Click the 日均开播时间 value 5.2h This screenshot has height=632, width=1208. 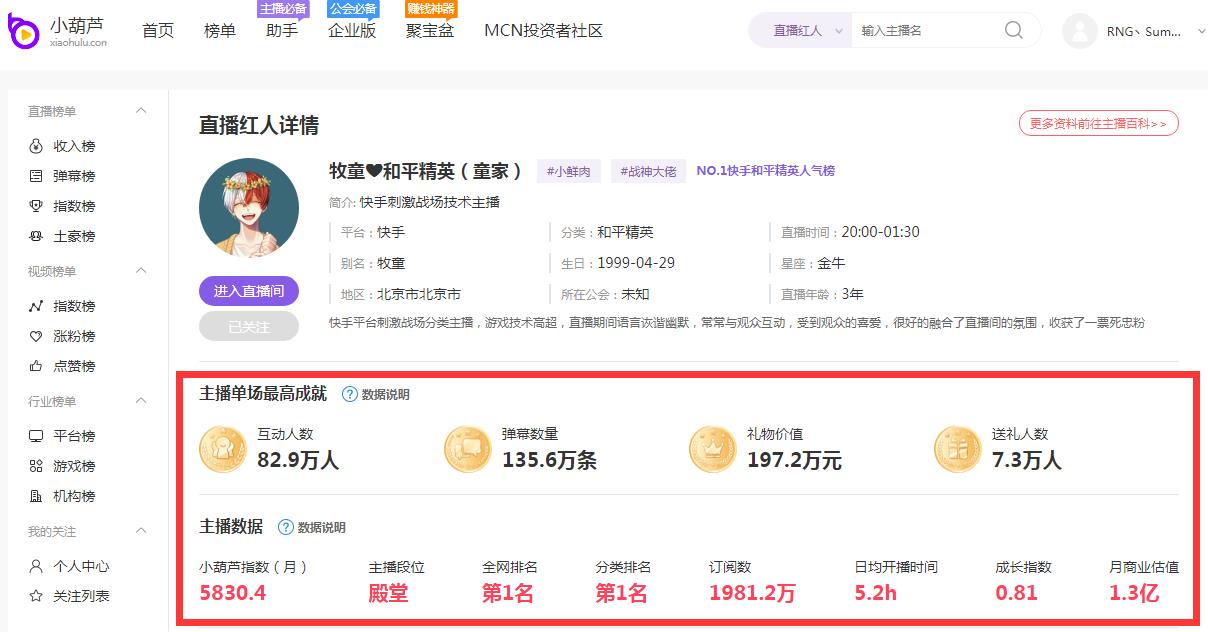click(x=876, y=593)
